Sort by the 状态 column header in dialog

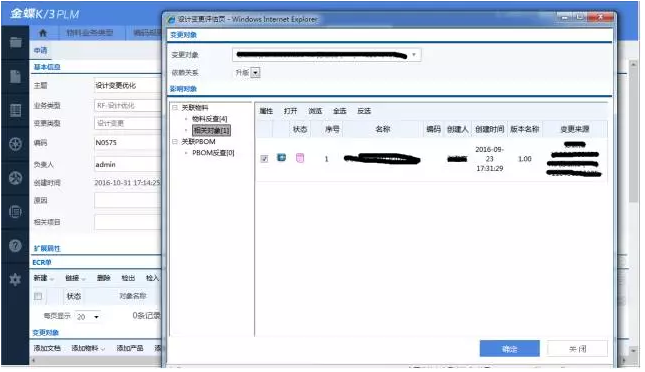300,130
